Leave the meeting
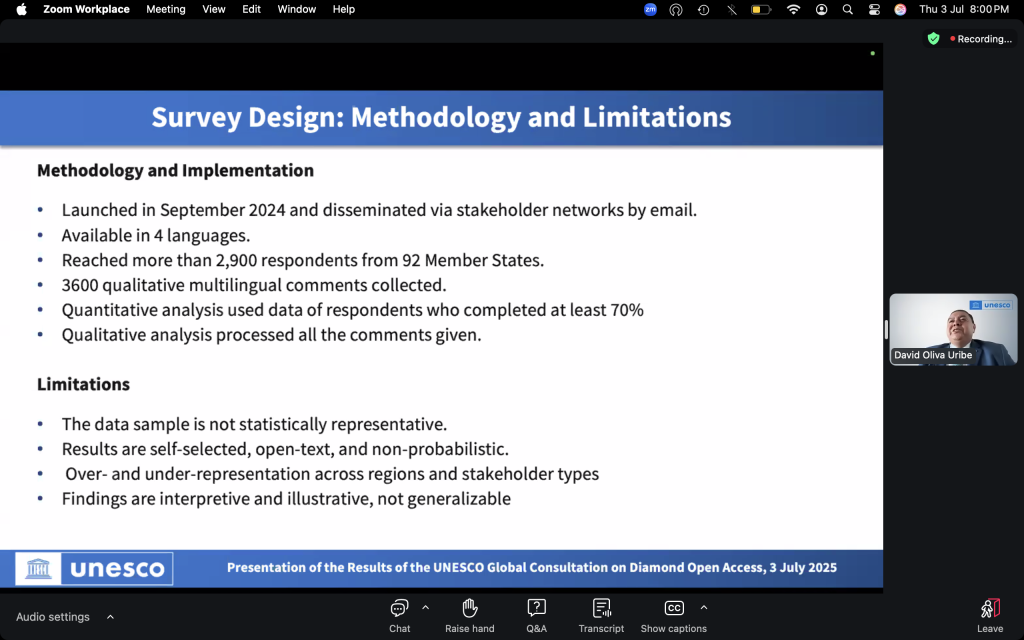The image size is (1024, 640). pyautogui.click(x=990, y=615)
